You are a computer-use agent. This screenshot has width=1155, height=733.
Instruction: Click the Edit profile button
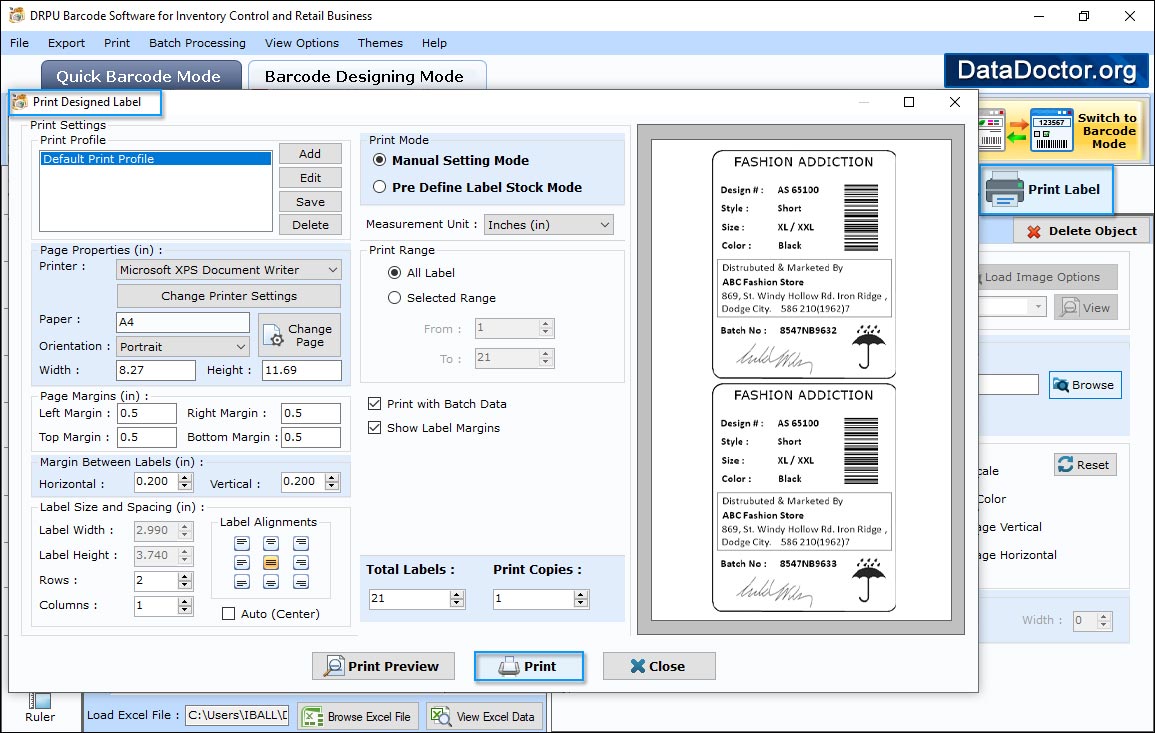(310, 178)
